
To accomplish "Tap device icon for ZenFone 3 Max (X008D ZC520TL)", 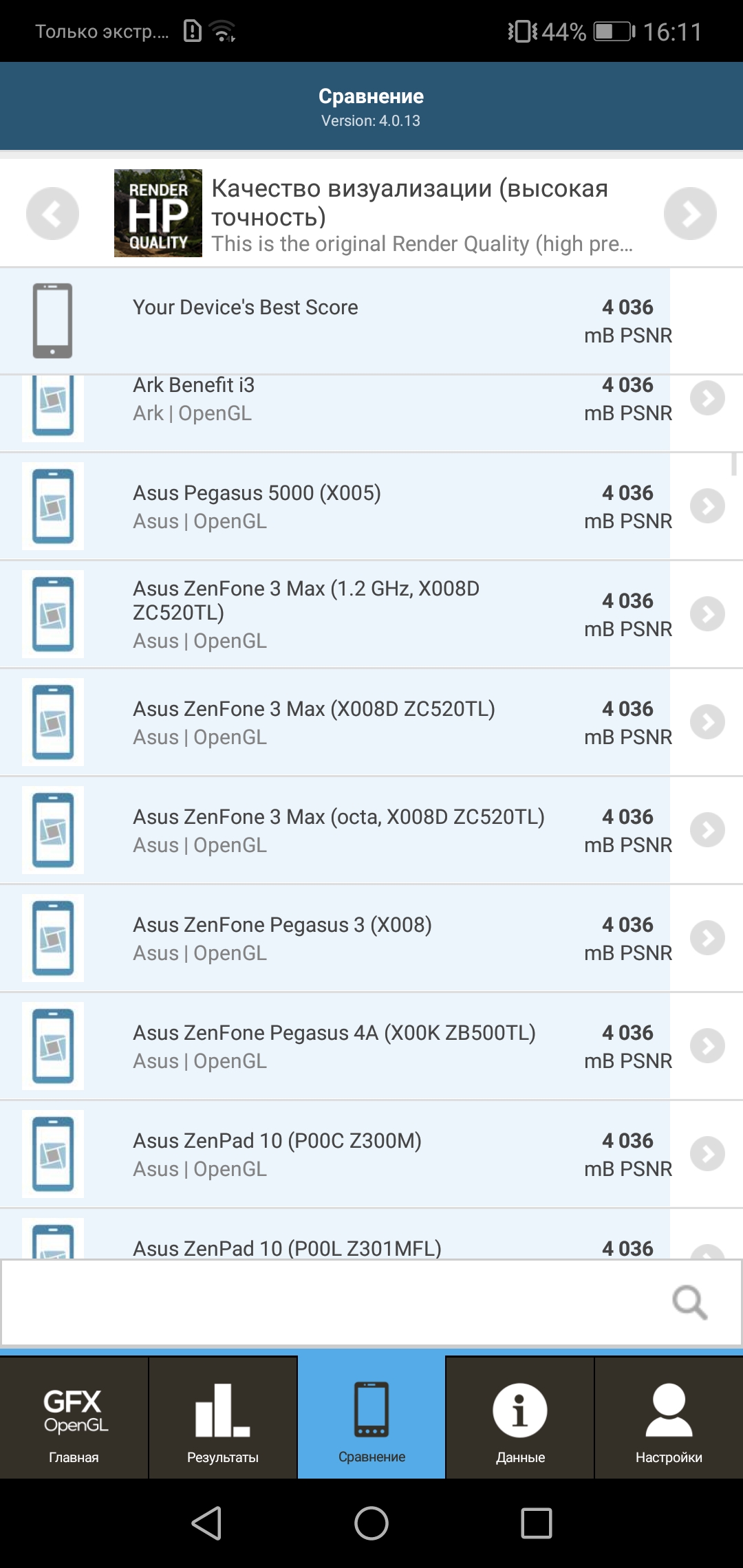I will 53,722.
